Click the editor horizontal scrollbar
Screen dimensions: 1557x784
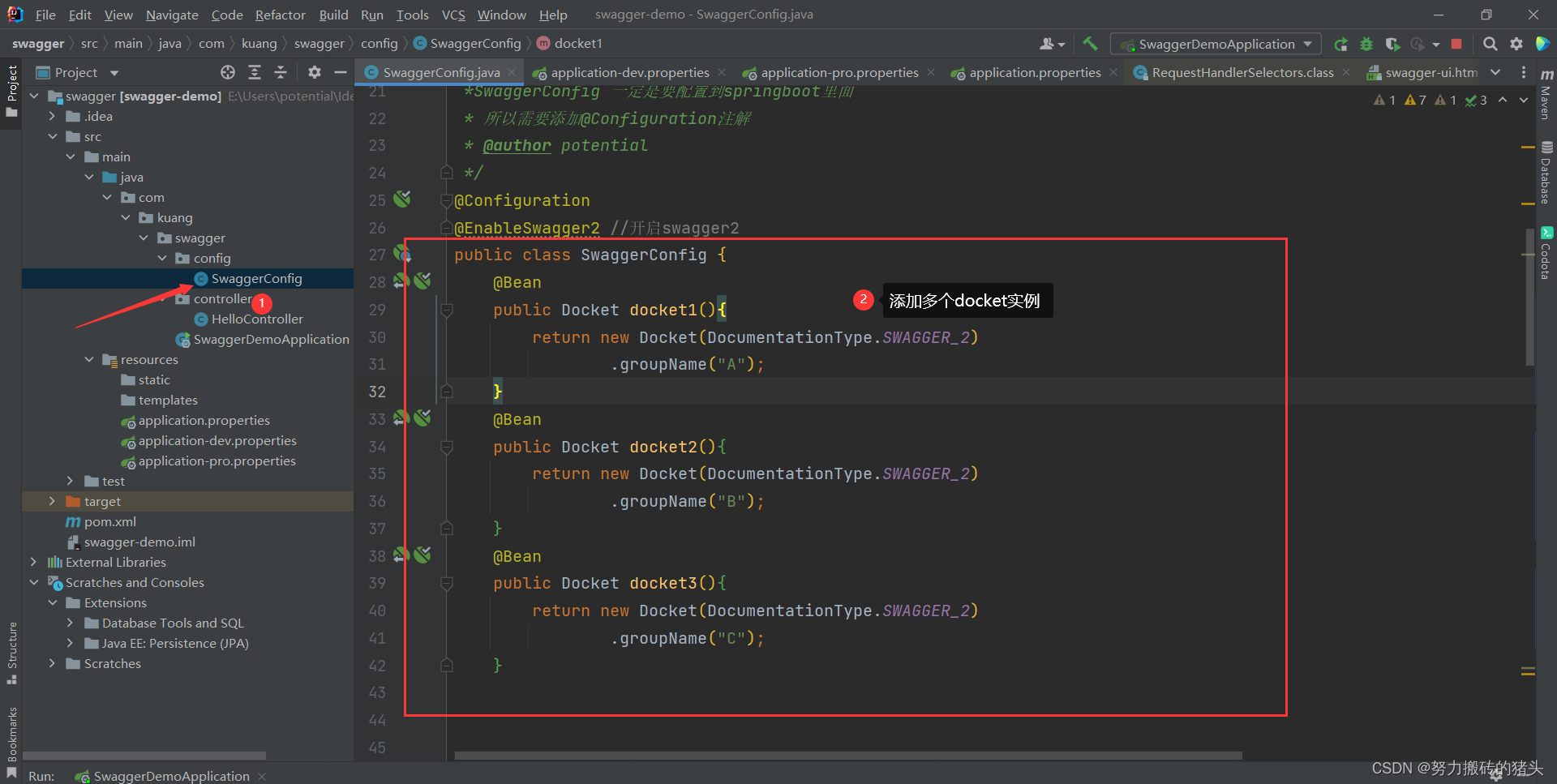[848, 756]
